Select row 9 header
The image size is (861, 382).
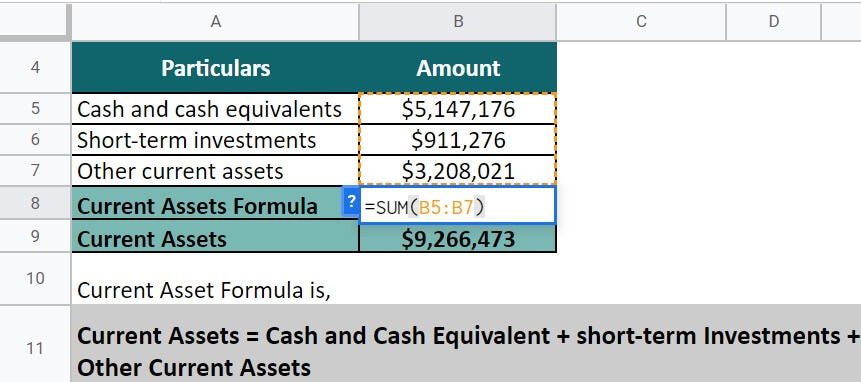35,236
